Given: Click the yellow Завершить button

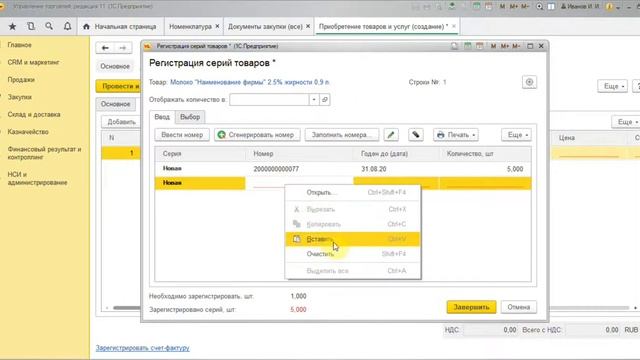Looking at the screenshot, I should (471, 307).
